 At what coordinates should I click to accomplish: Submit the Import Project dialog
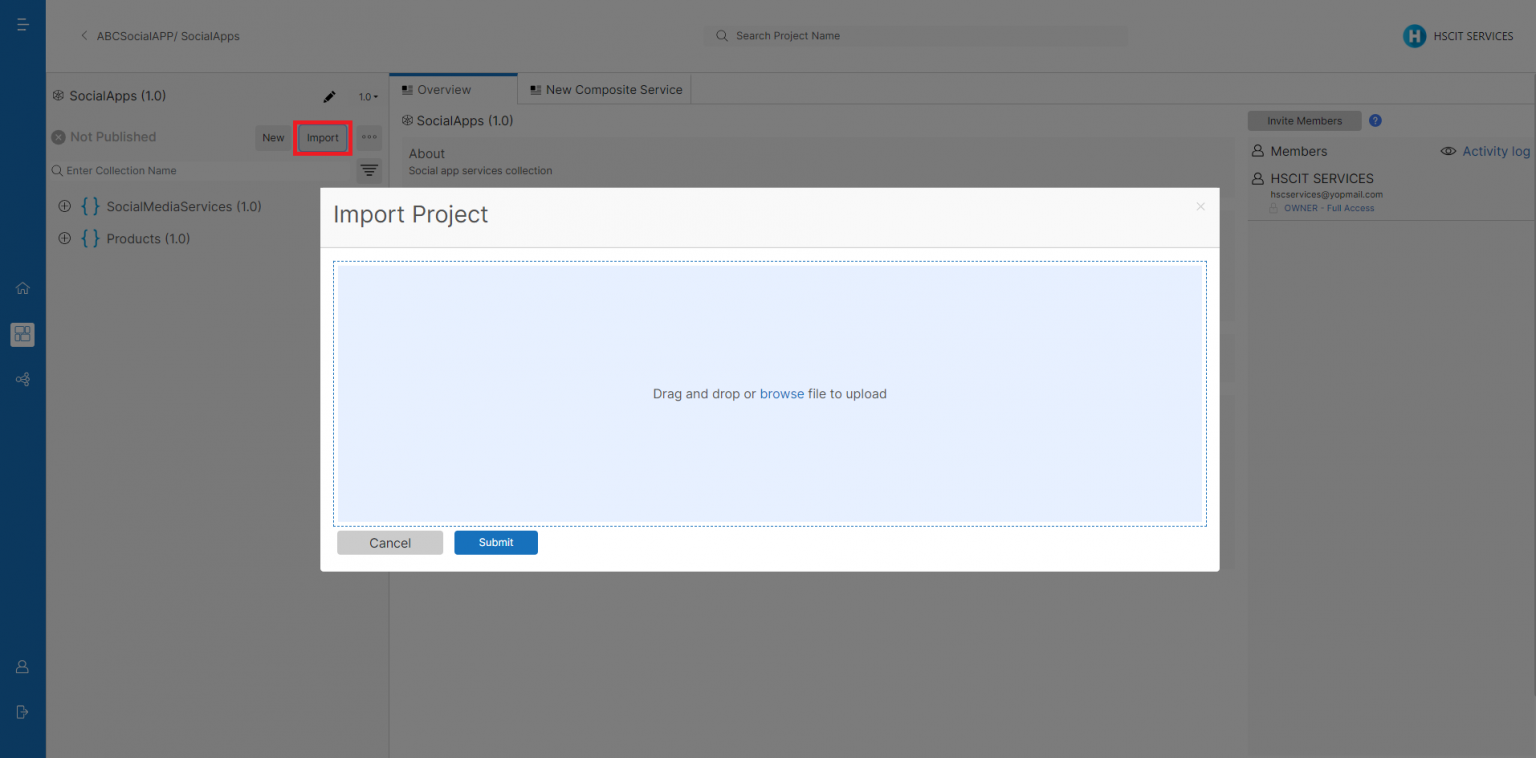(496, 542)
